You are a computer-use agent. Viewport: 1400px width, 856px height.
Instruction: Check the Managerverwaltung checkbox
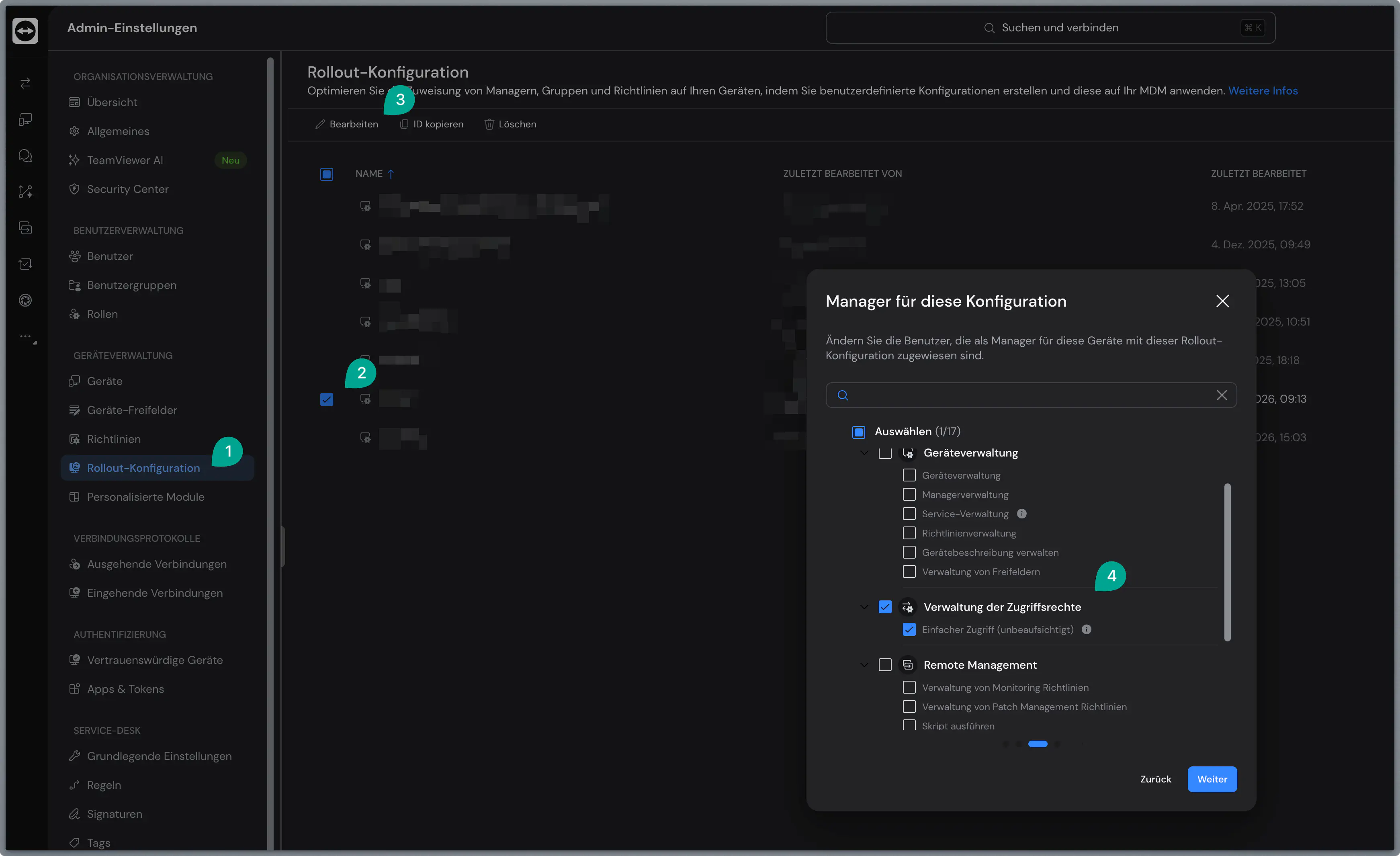909,494
